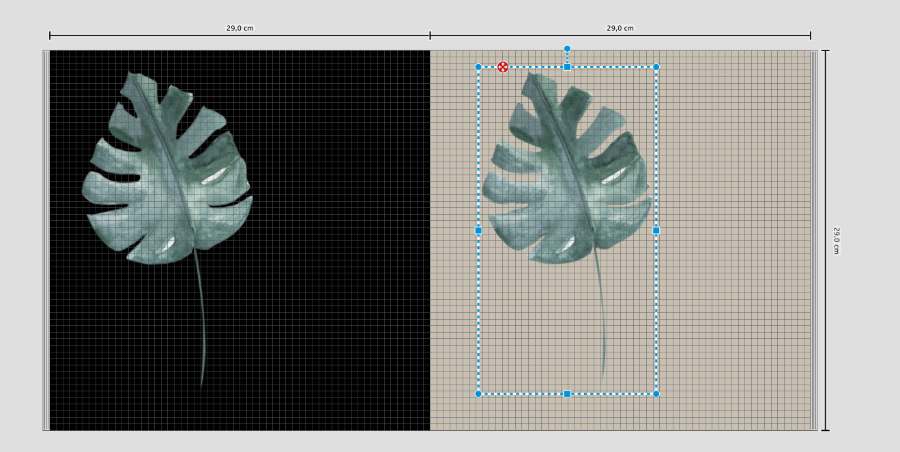Click the bottom-right corner resize handle

click(656, 394)
